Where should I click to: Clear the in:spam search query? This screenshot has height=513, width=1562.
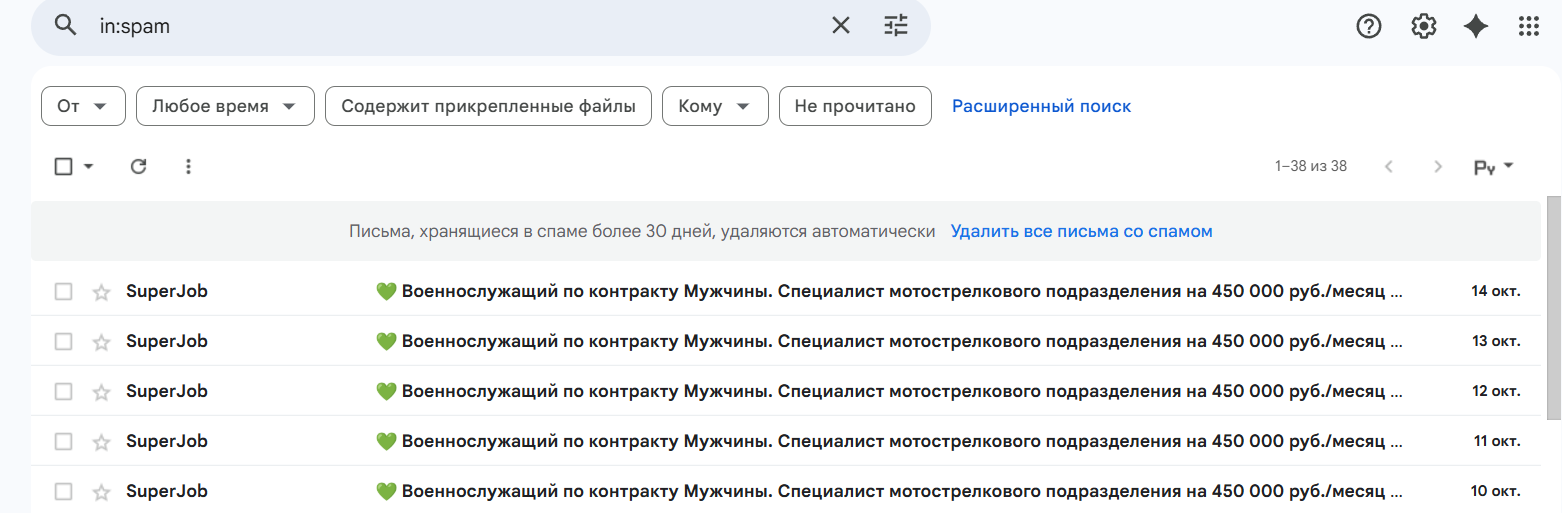point(841,26)
